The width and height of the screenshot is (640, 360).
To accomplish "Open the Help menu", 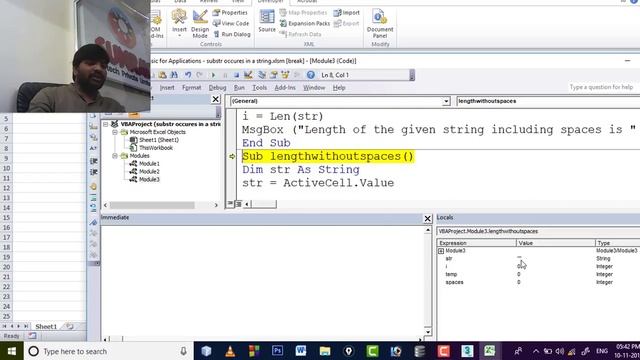I will point(339,88).
